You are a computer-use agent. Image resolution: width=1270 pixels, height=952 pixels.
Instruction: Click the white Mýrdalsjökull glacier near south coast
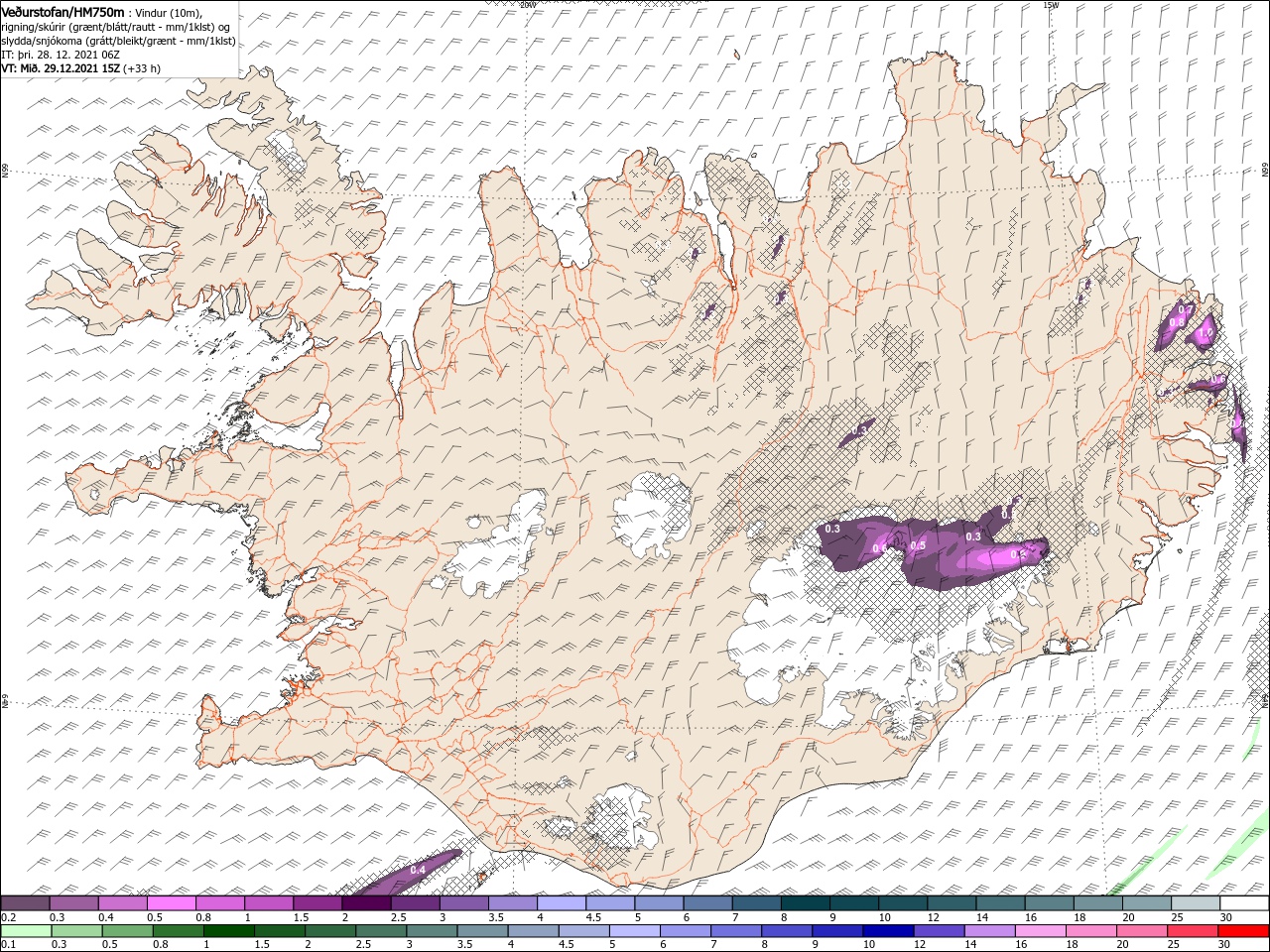[x=620, y=815]
